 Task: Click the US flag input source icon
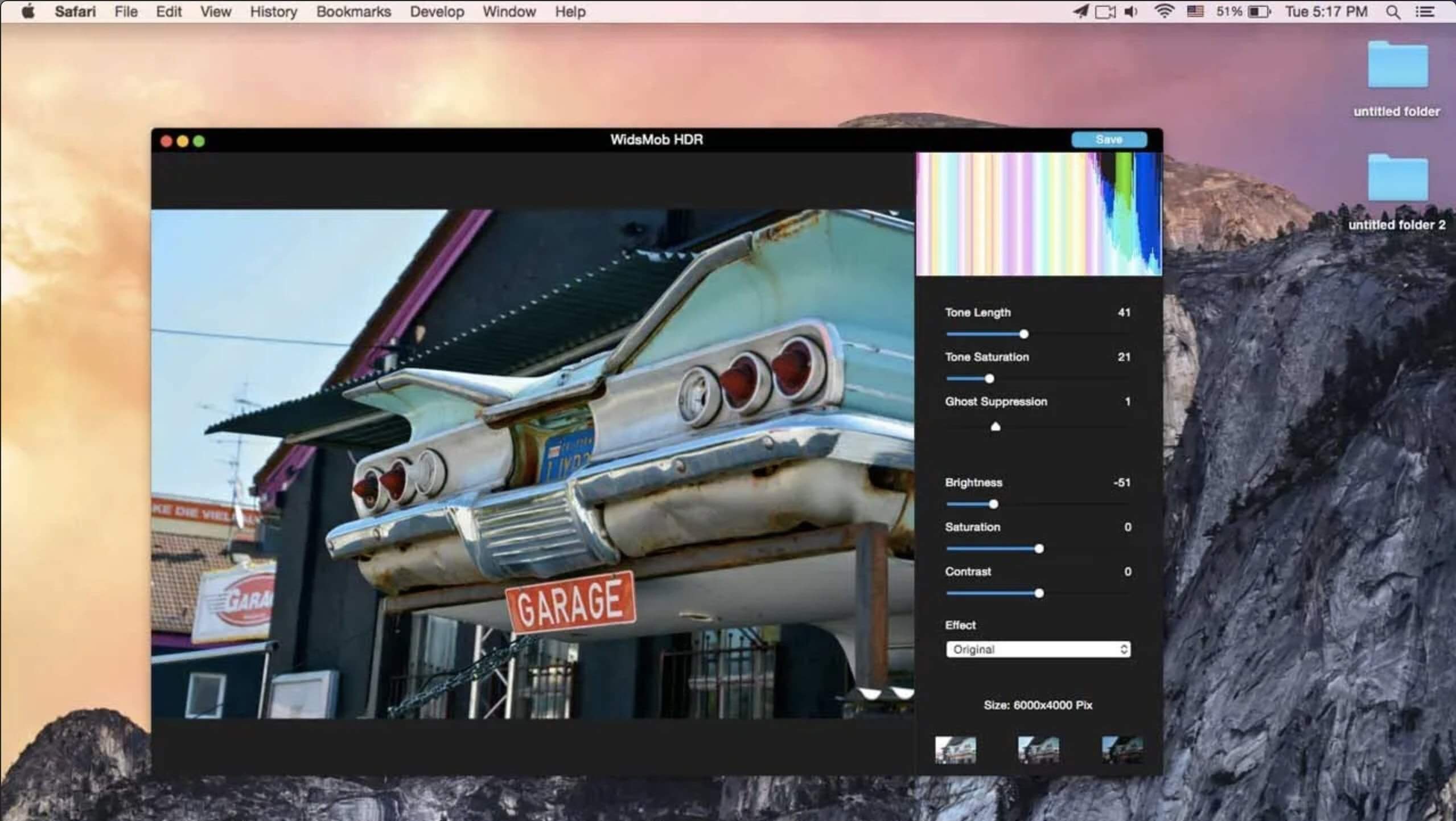pos(1195,12)
